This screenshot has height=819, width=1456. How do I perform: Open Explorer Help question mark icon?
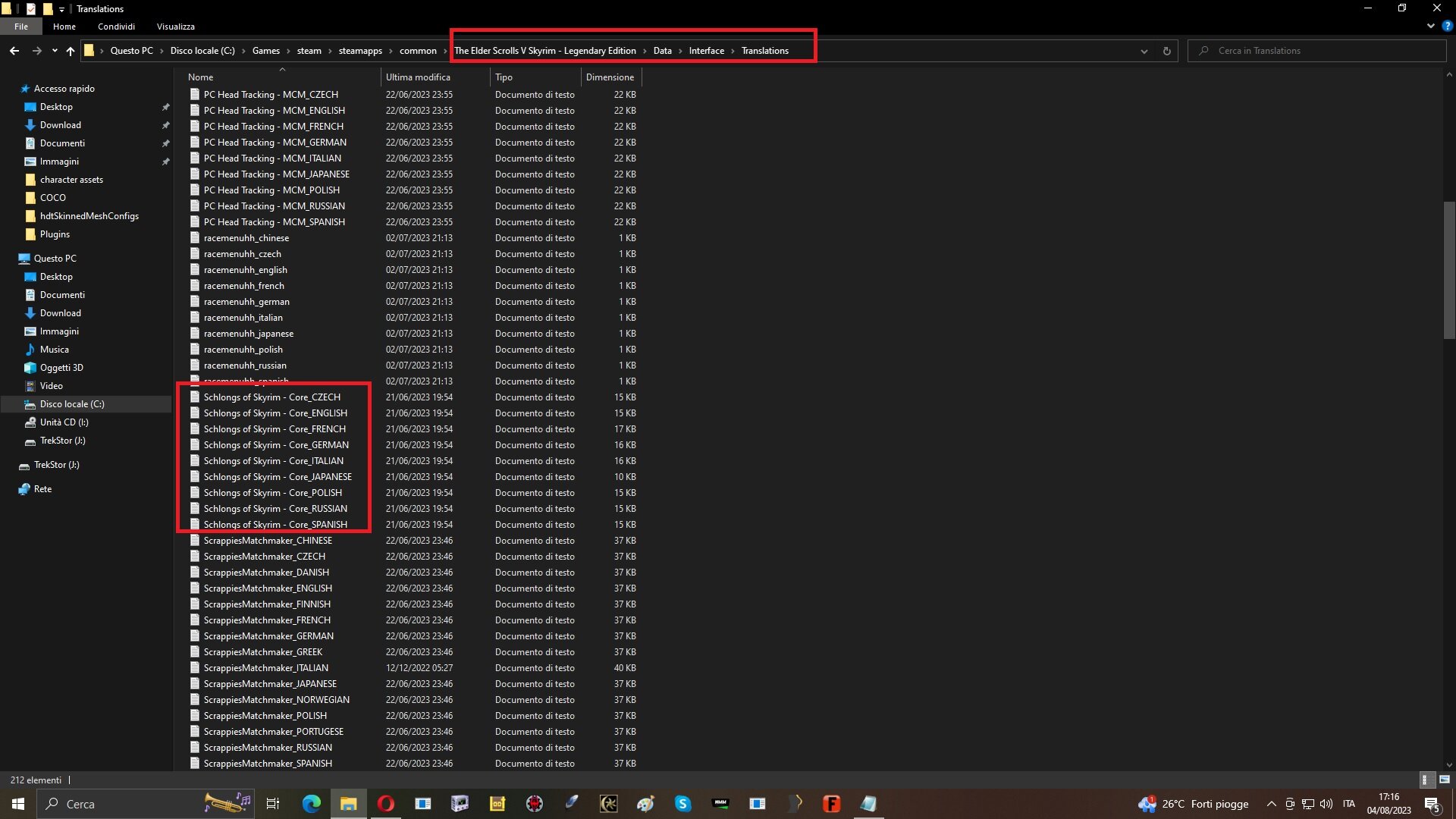point(1447,26)
